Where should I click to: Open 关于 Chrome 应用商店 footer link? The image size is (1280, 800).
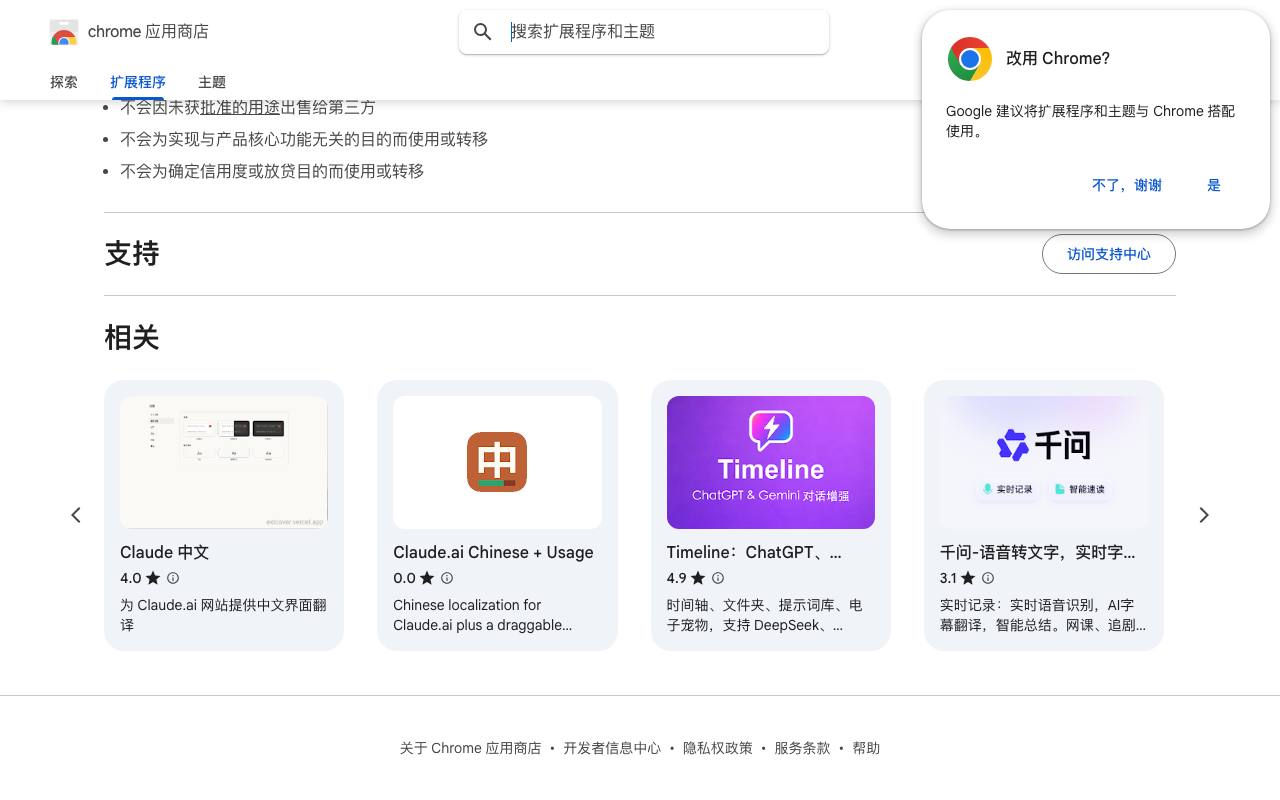point(470,748)
